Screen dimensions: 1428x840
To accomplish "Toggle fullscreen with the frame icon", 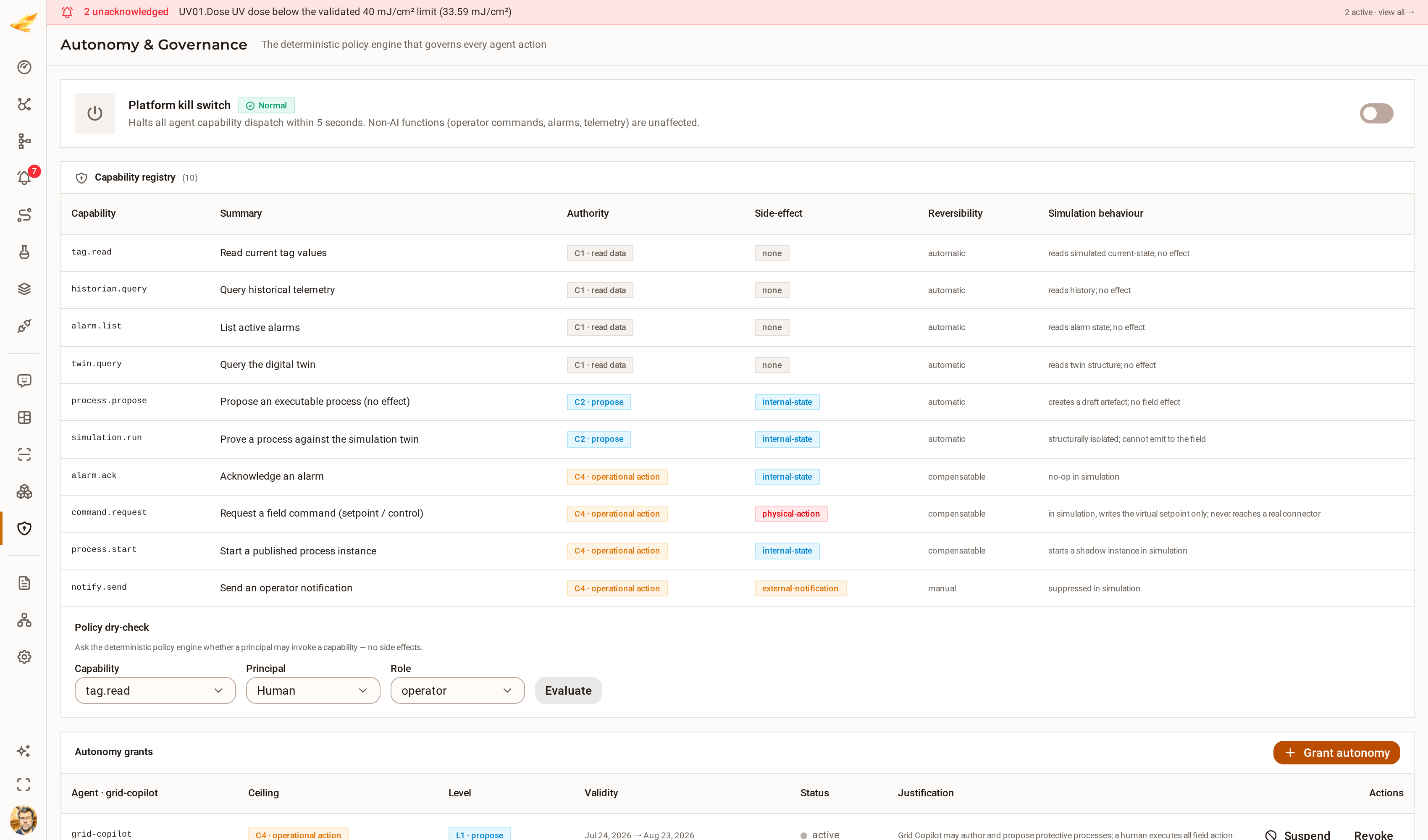I will pyautogui.click(x=24, y=785).
